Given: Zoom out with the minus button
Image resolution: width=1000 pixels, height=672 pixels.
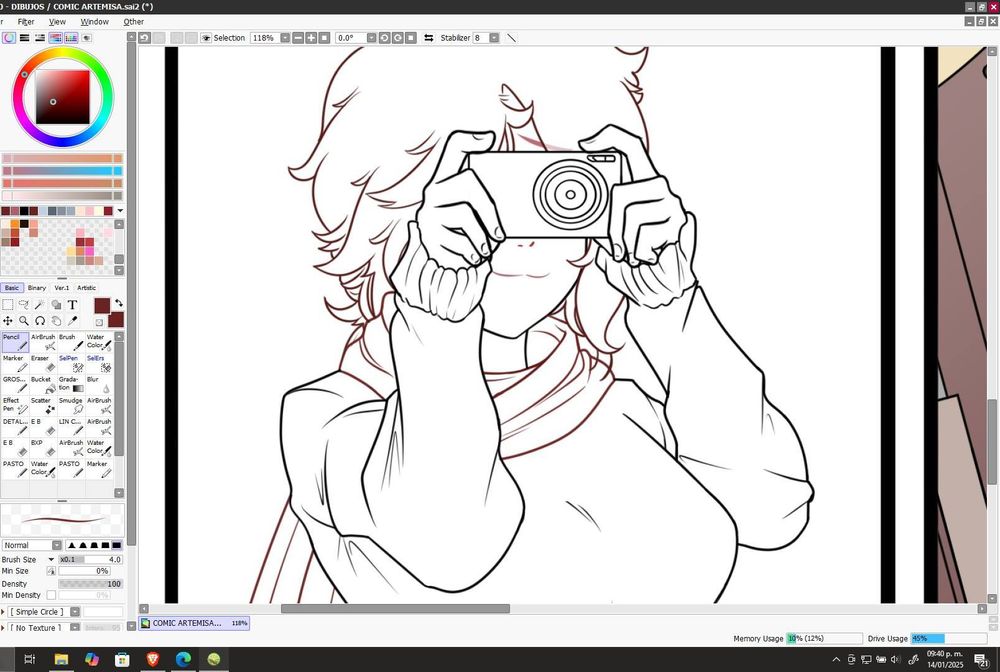Looking at the screenshot, I should [x=298, y=38].
